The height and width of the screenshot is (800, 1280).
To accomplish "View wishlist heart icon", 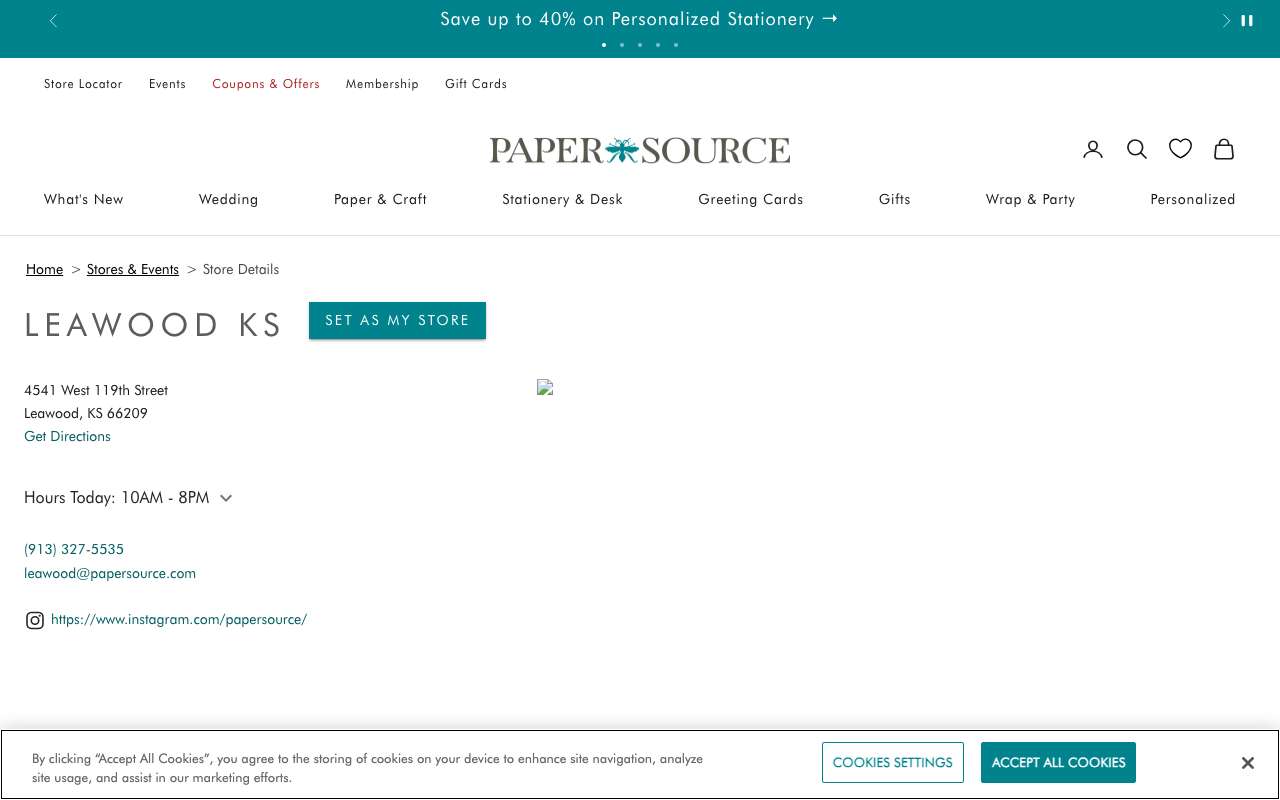I will pyautogui.click(x=1180, y=149).
